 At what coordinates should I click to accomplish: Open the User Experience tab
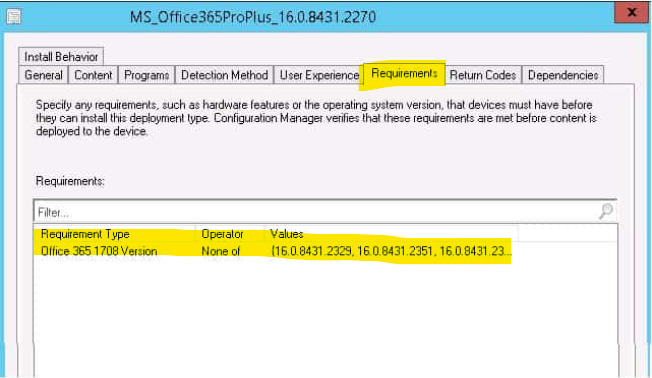[x=319, y=75]
